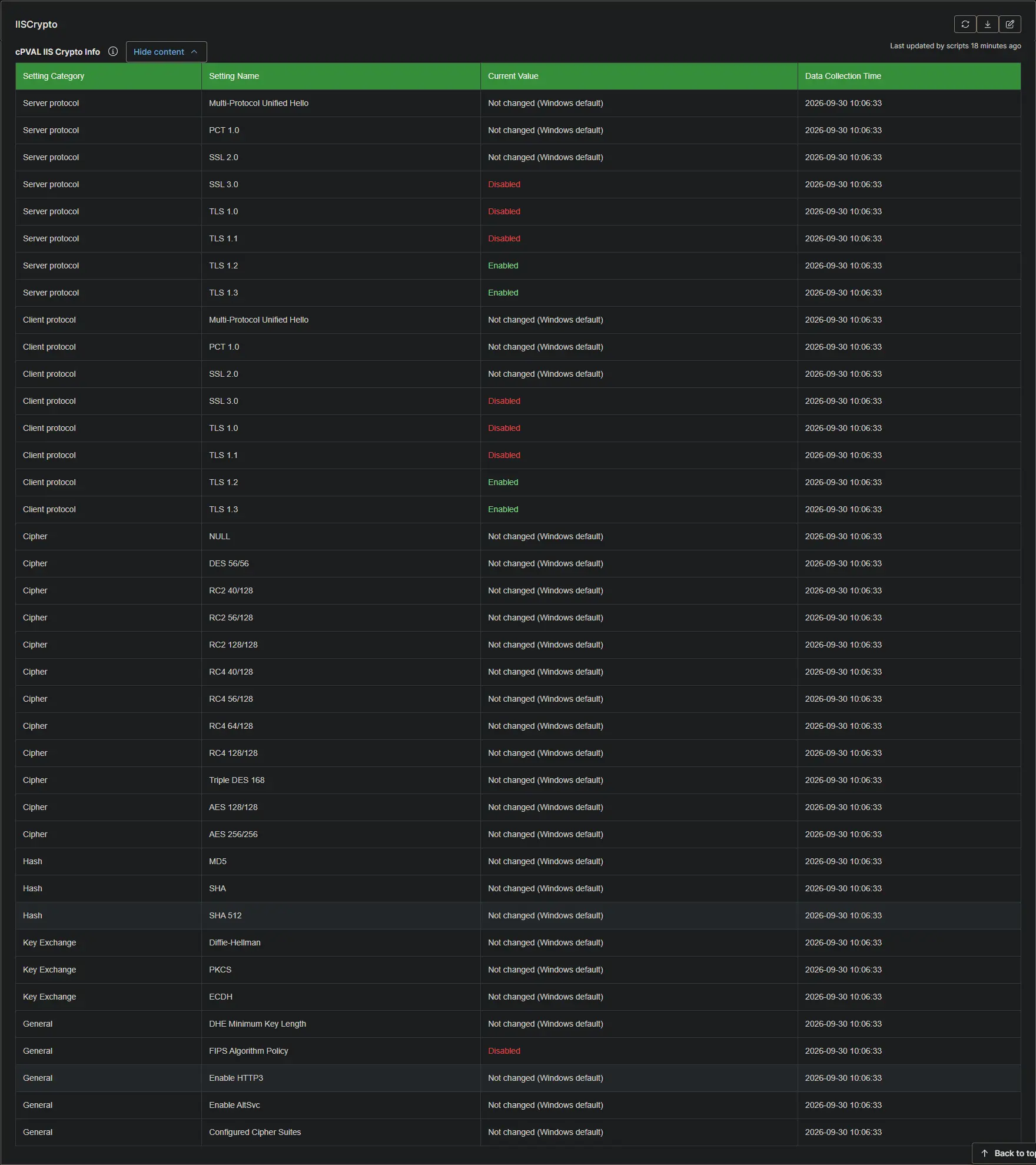Click the Client protocol TLS 1.0 Disabled value
The width and height of the screenshot is (1036, 1165).
coord(504,428)
